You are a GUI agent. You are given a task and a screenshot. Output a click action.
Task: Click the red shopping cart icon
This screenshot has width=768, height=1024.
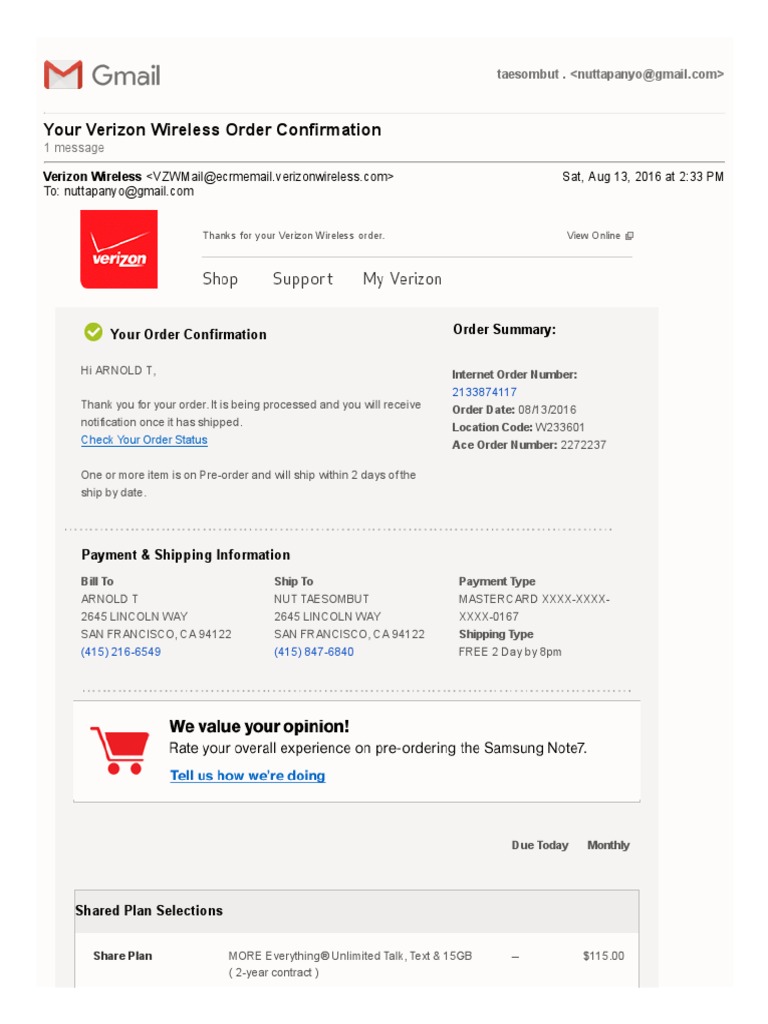[119, 749]
